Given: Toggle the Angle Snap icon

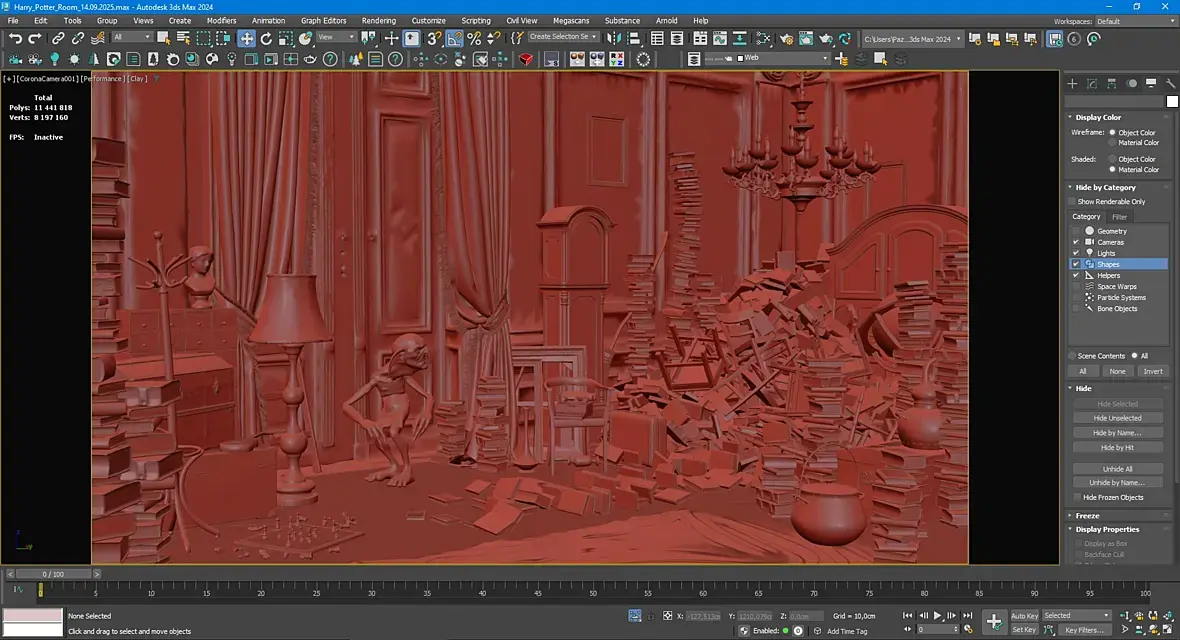Looking at the screenshot, I should click(x=454, y=38).
